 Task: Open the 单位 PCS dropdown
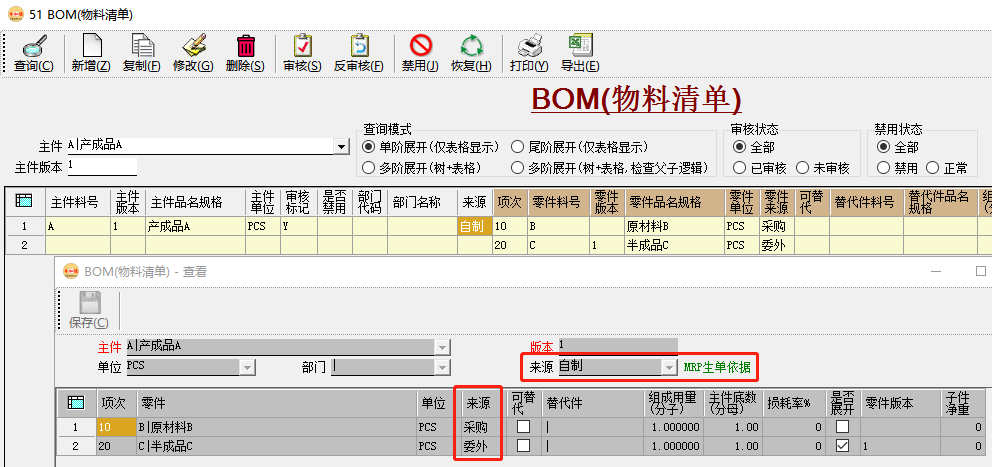click(x=247, y=367)
